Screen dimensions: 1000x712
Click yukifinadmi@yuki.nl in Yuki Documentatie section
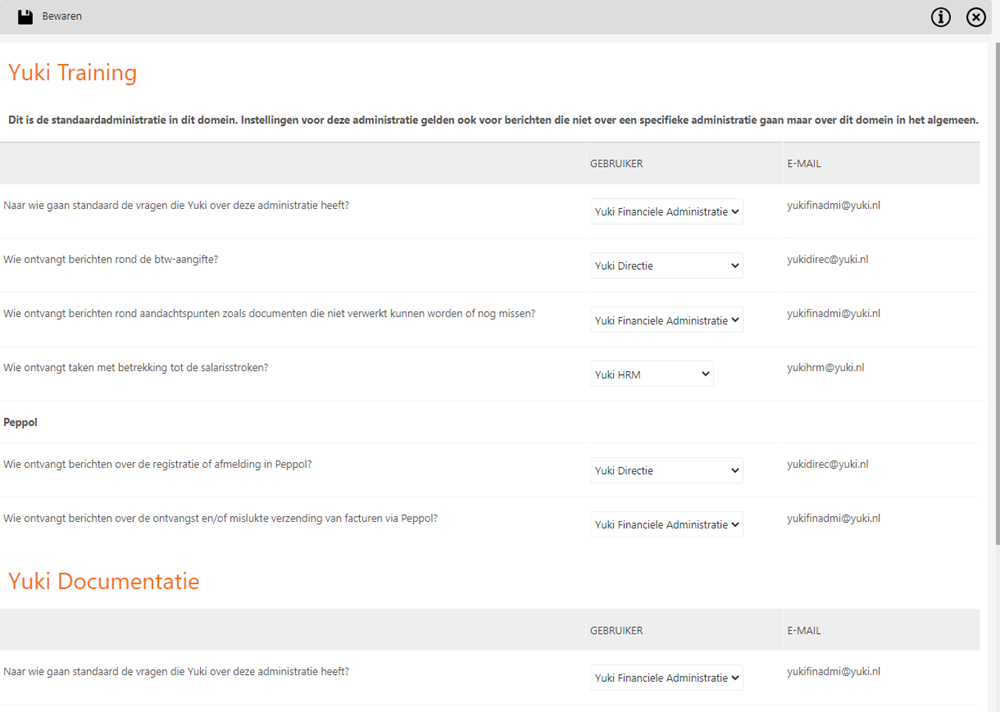pyautogui.click(x=834, y=671)
